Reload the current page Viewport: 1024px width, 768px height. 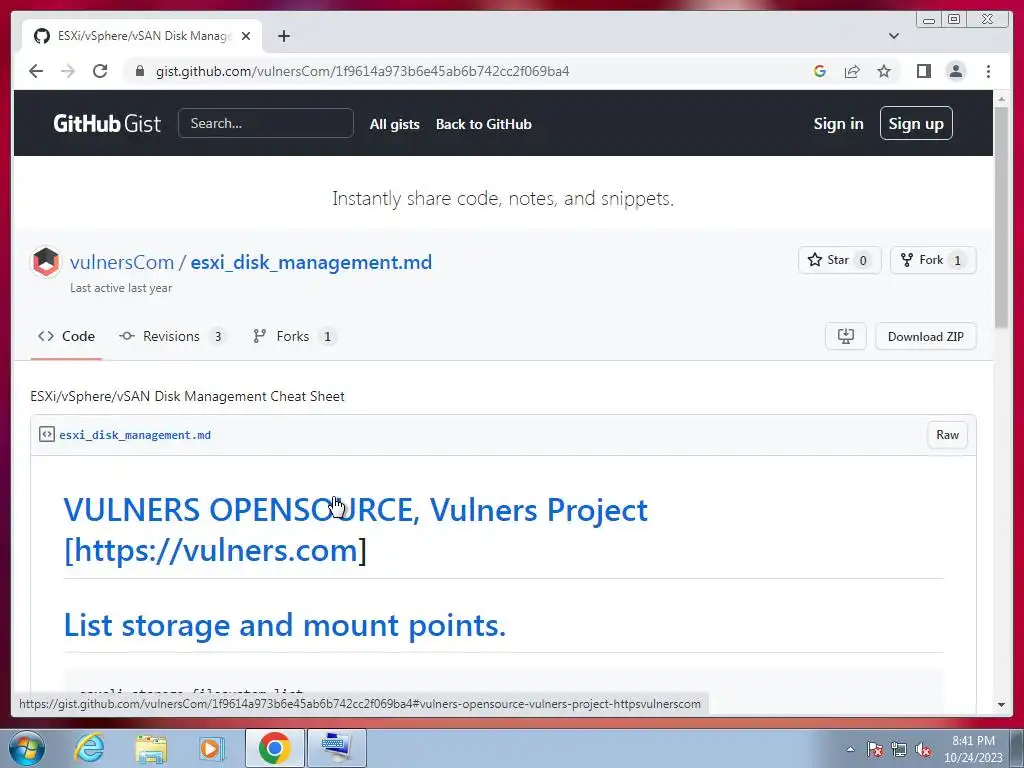tap(100, 71)
